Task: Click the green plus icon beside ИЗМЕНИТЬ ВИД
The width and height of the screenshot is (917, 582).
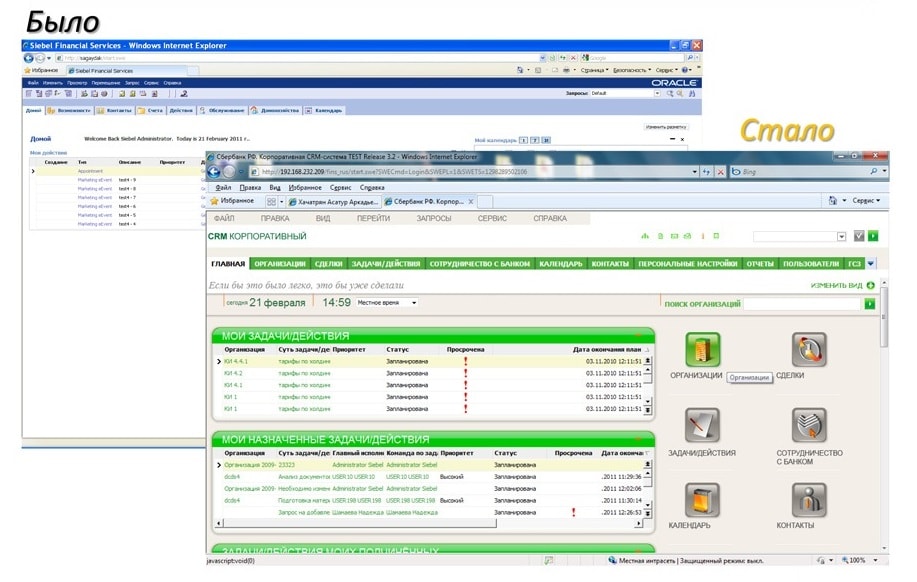Action: (x=871, y=285)
